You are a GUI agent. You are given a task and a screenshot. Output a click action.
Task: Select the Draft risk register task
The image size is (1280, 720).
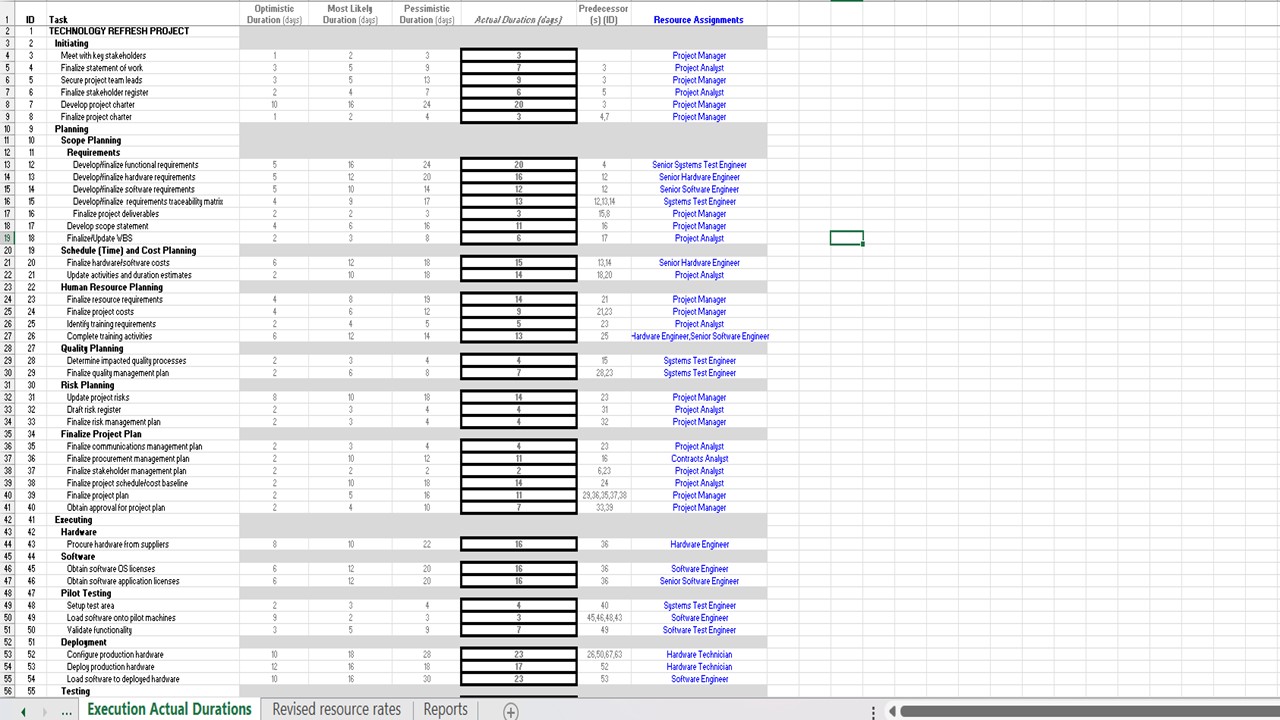click(94, 410)
